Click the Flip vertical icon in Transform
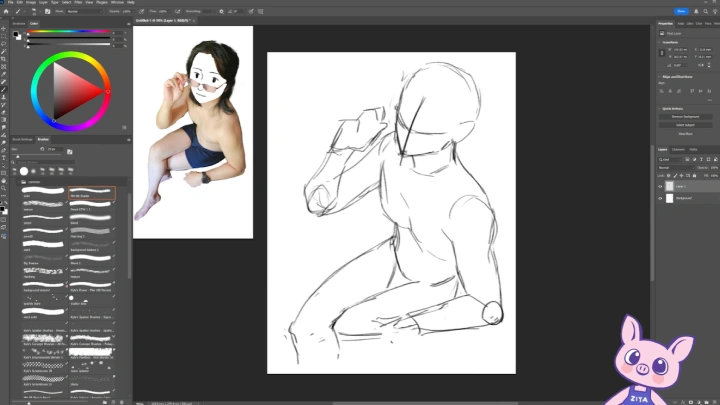 tap(709, 65)
